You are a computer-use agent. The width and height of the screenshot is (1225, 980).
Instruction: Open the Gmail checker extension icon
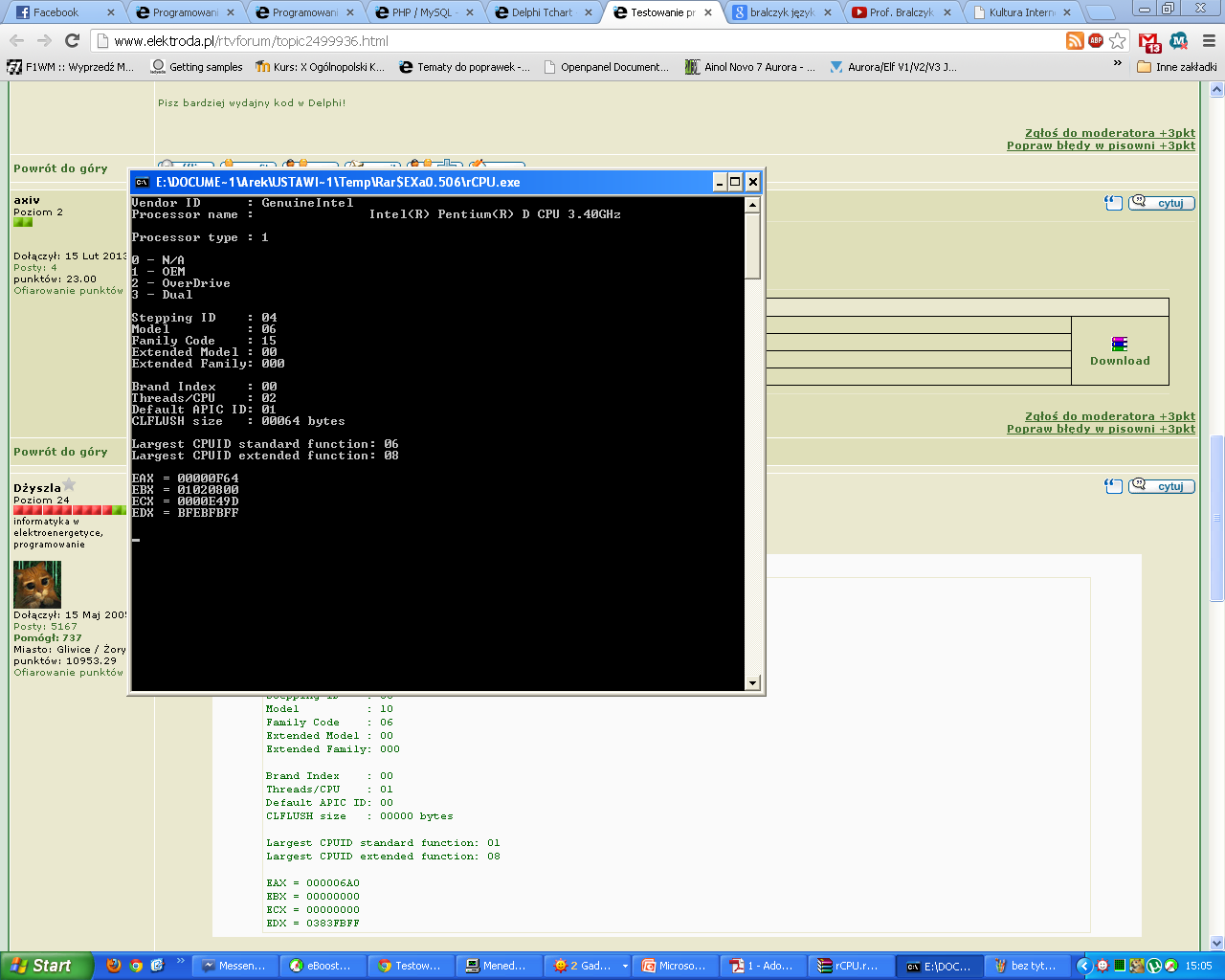tap(1149, 41)
